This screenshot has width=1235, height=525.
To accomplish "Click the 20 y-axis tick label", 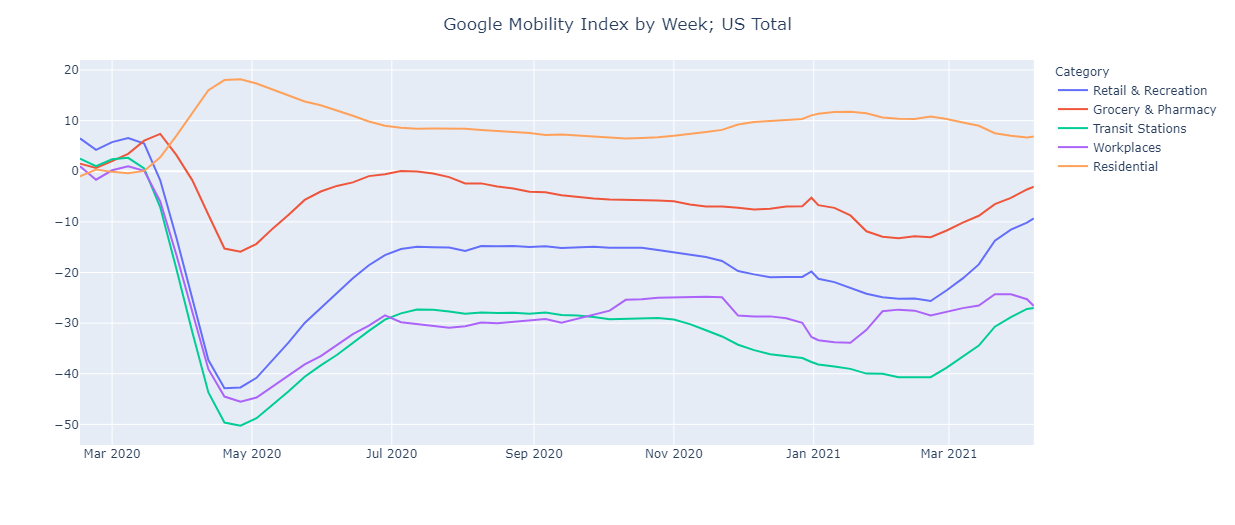I will click(70, 70).
